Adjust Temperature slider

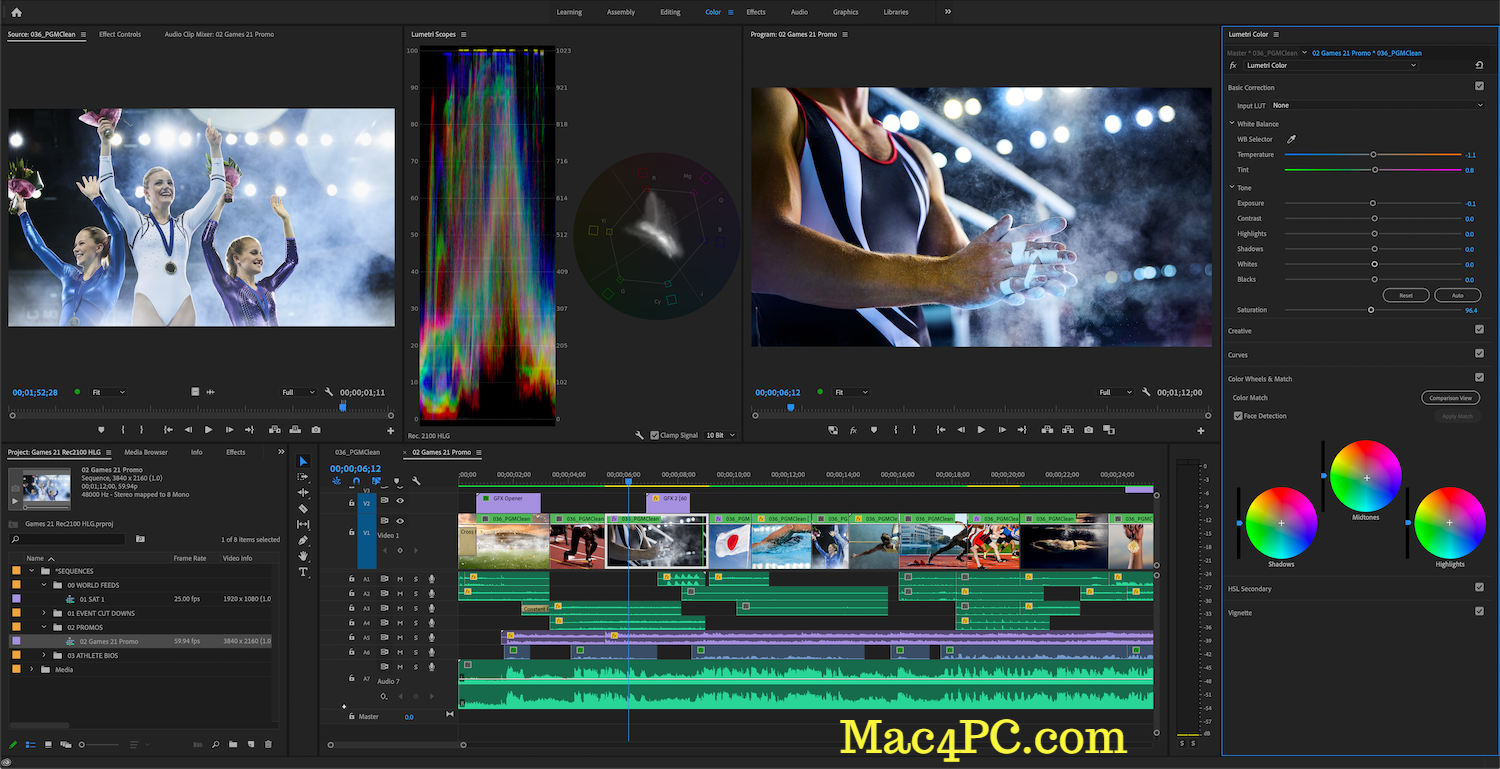[x=1373, y=154]
